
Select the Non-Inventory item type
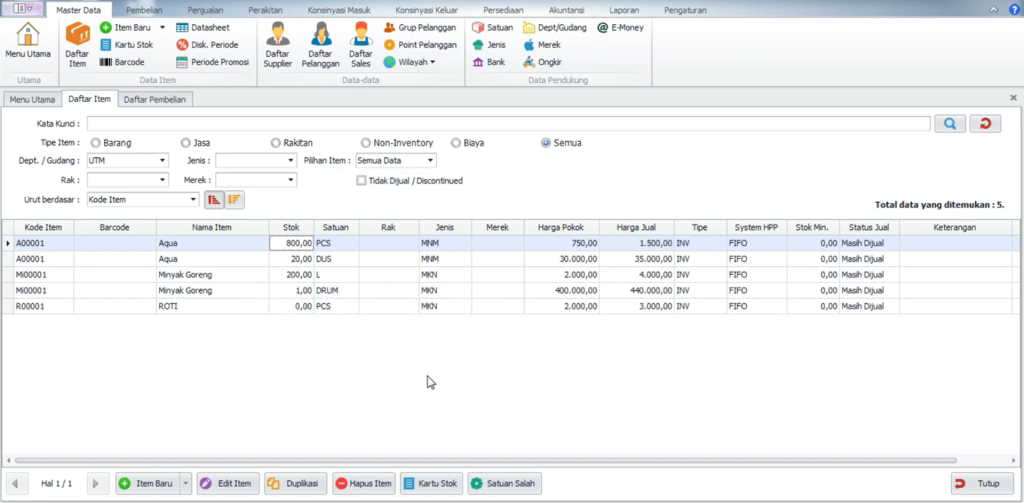pyautogui.click(x=367, y=143)
